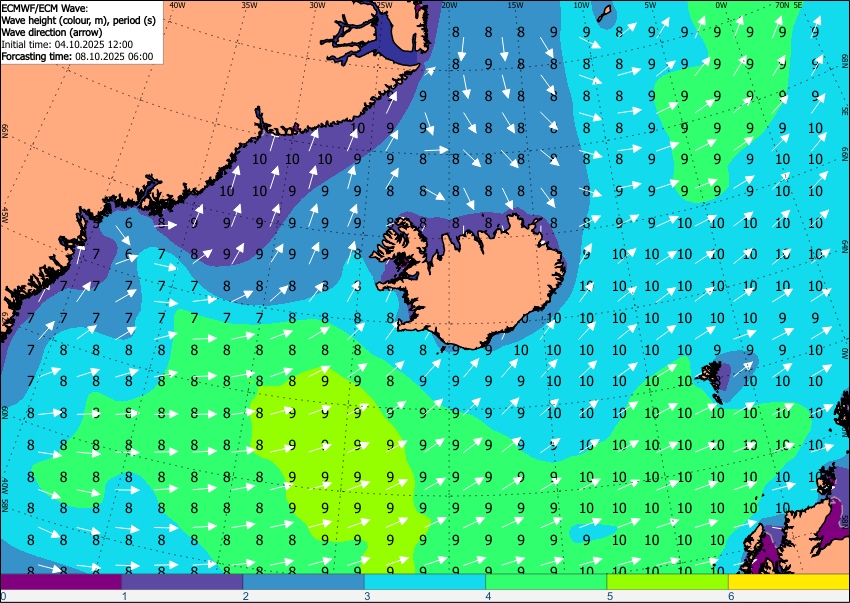
Task: Click the '20W' longitude label at top
Action: point(449,5)
